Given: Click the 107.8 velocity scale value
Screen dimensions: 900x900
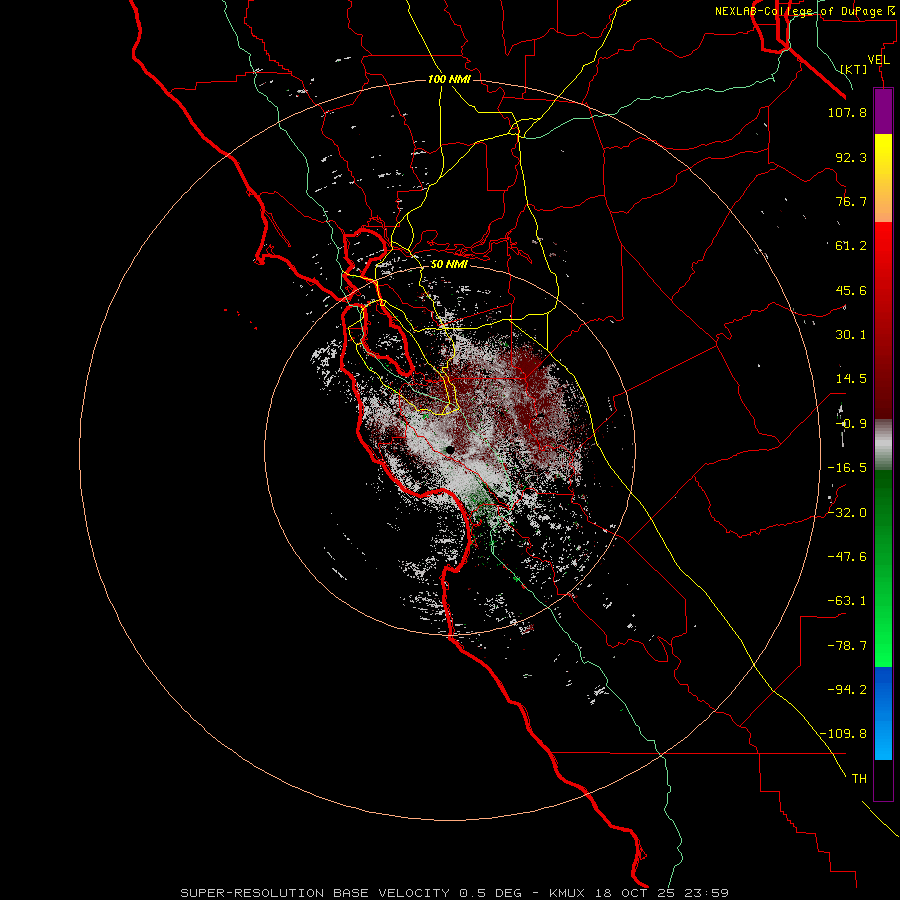Looking at the screenshot, I should tap(847, 112).
